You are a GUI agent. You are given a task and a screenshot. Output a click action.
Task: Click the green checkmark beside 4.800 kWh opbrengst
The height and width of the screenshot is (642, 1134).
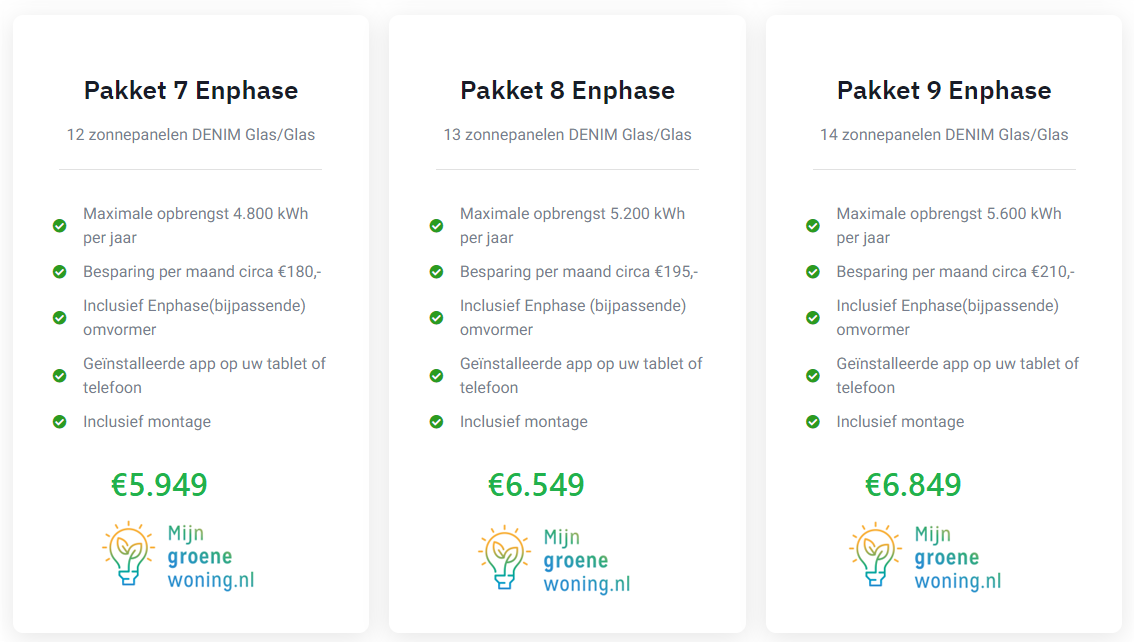click(x=60, y=226)
